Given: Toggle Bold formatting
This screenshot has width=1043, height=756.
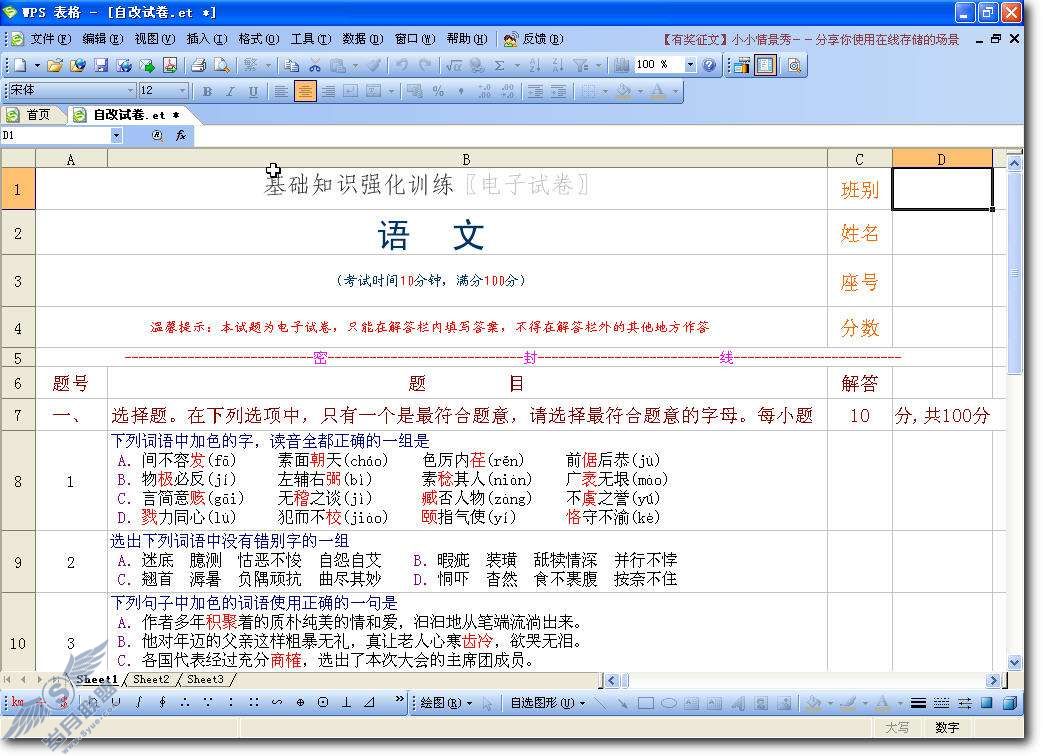Looking at the screenshot, I should (x=208, y=91).
